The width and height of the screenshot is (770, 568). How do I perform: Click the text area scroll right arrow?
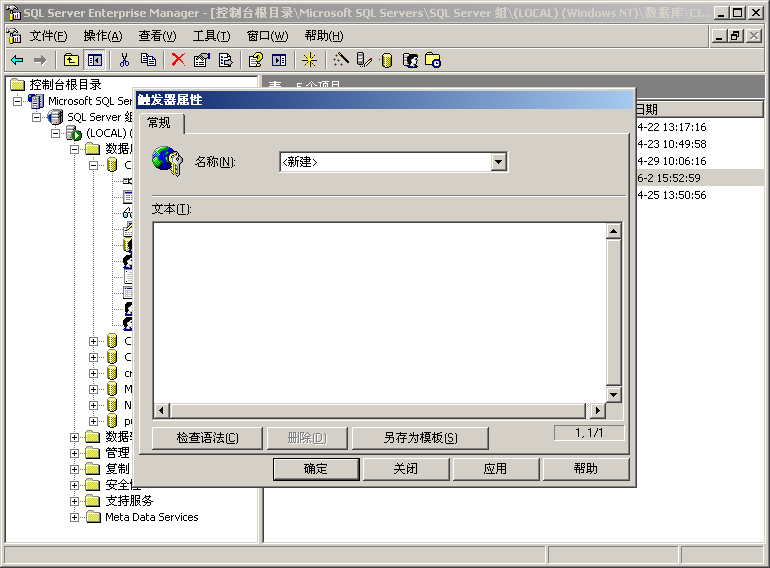click(598, 410)
